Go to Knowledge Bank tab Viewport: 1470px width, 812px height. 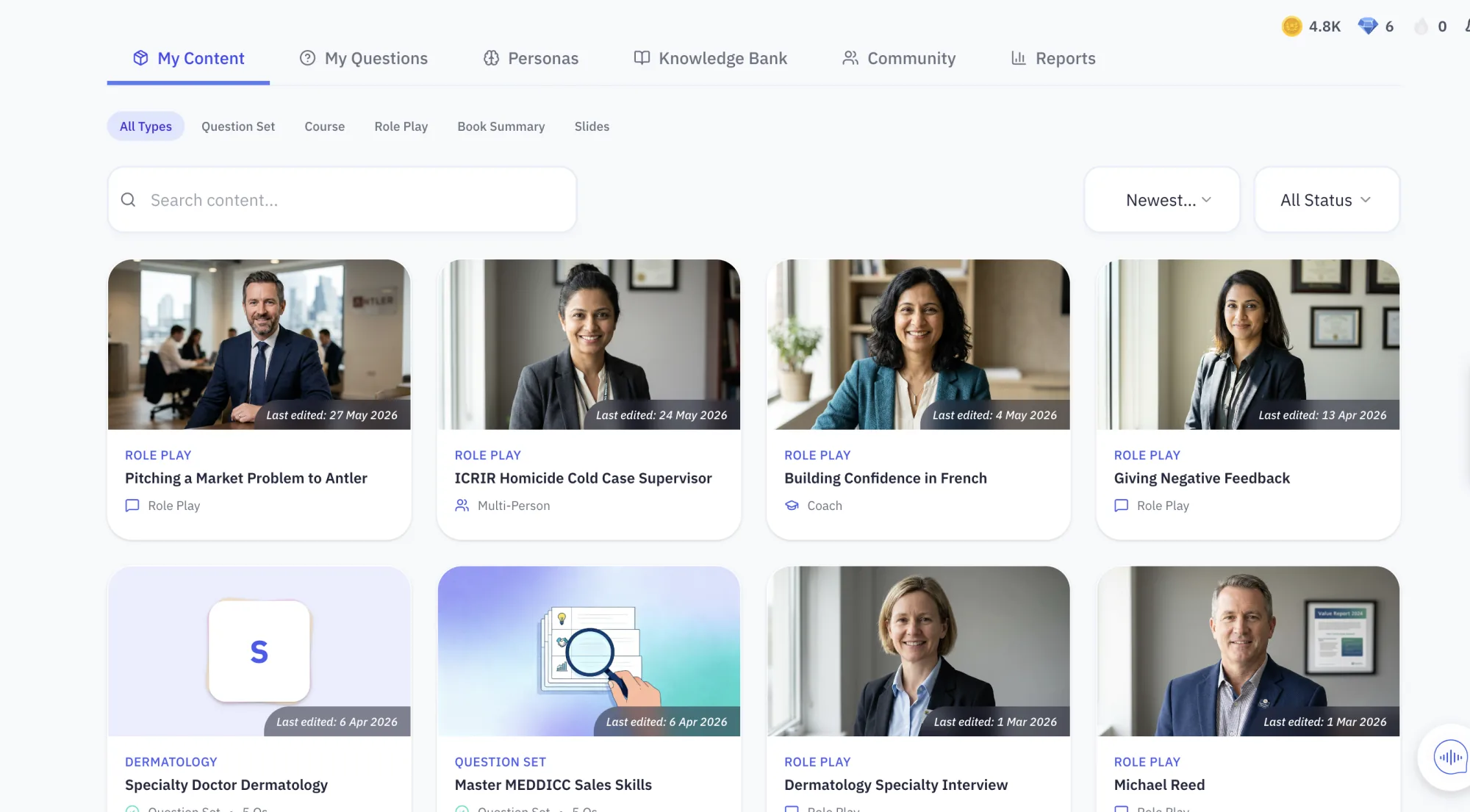click(710, 58)
